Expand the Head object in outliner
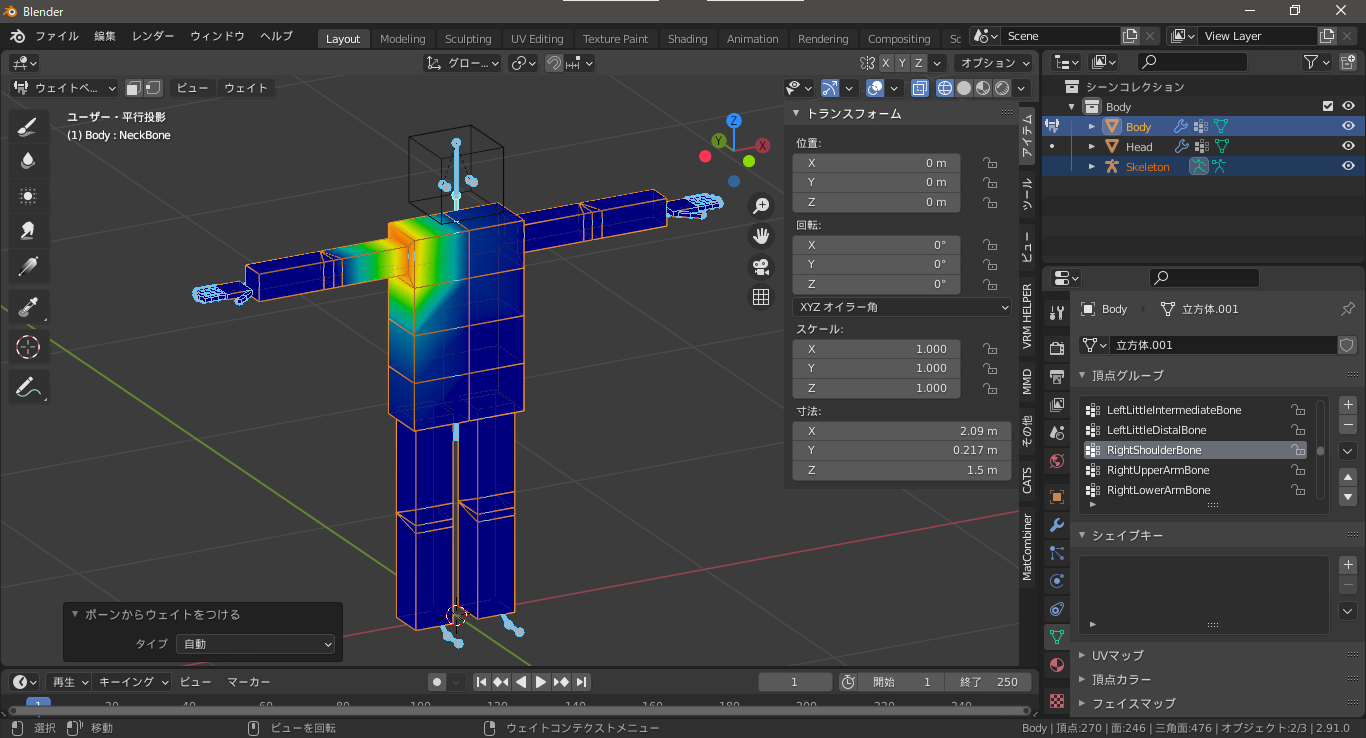1366x738 pixels. click(x=1092, y=146)
